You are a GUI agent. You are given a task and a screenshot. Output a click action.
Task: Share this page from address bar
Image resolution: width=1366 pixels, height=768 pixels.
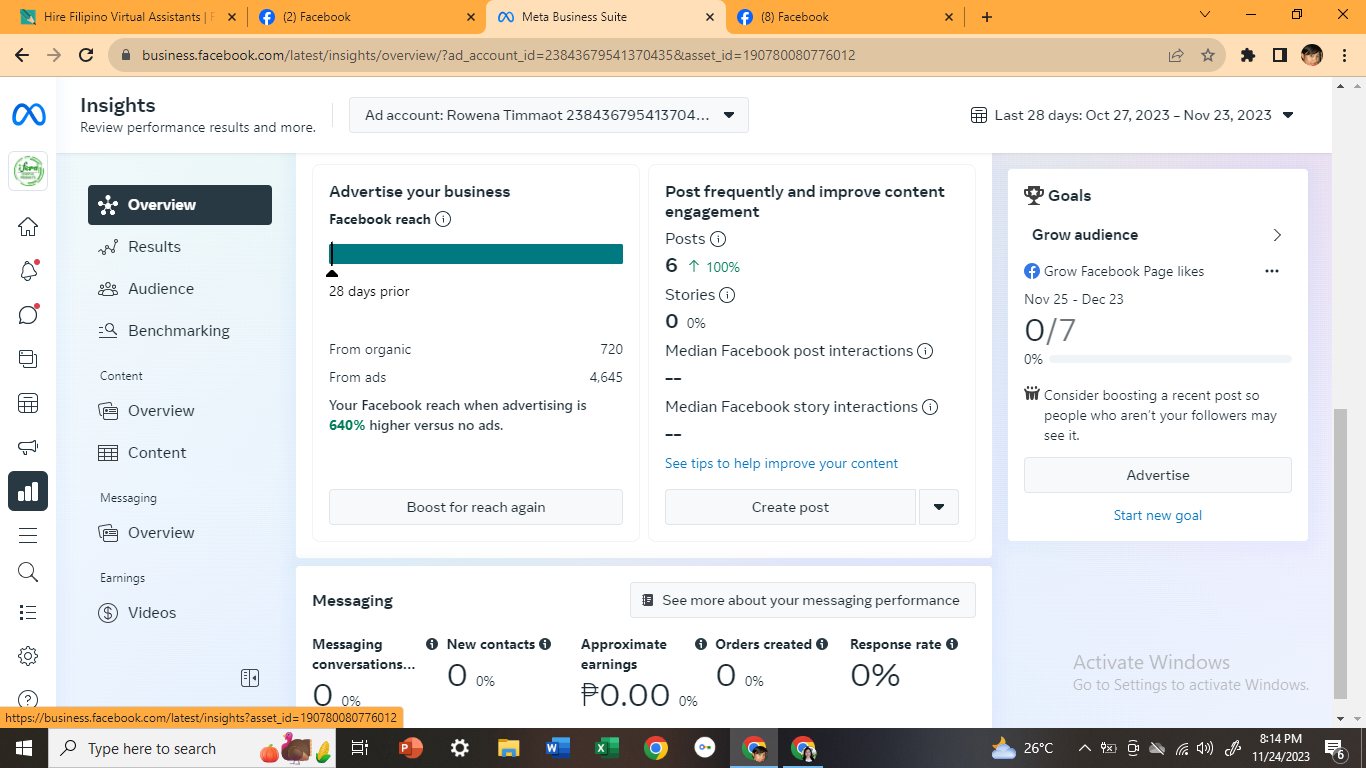pyautogui.click(x=1176, y=55)
